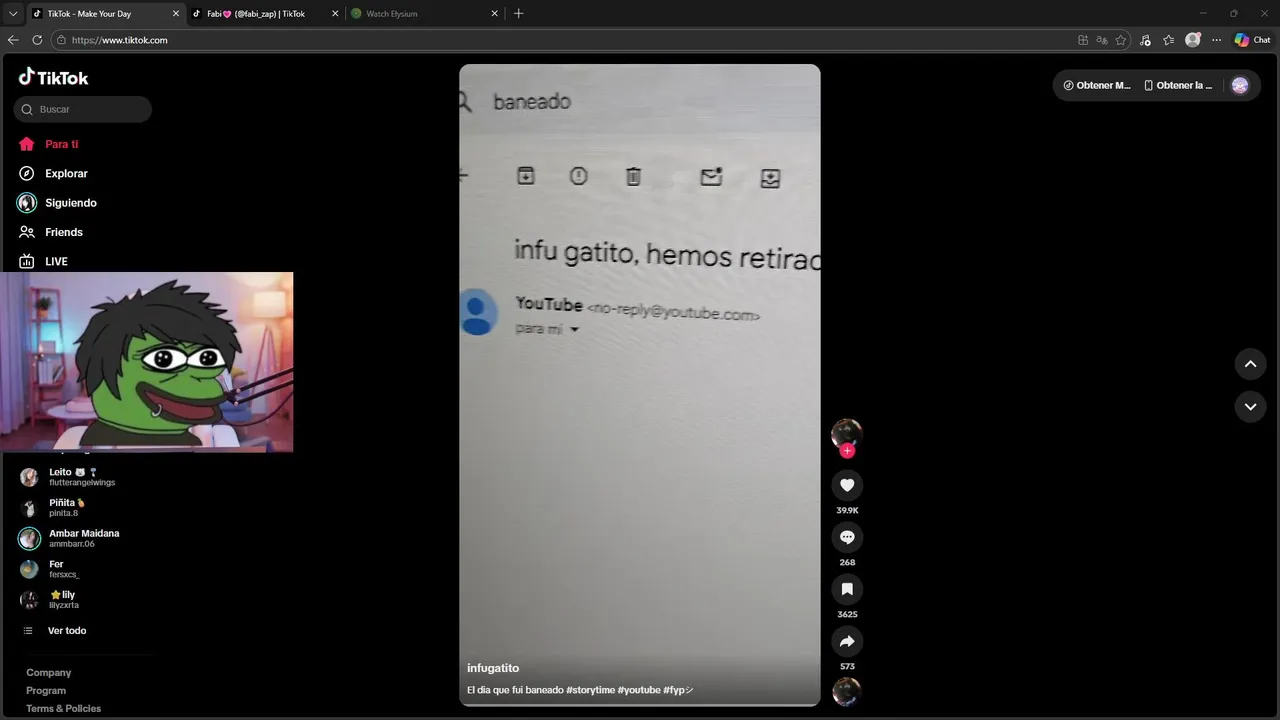View site information icon
Image resolution: width=1280 pixels, height=720 pixels.
pos(61,40)
